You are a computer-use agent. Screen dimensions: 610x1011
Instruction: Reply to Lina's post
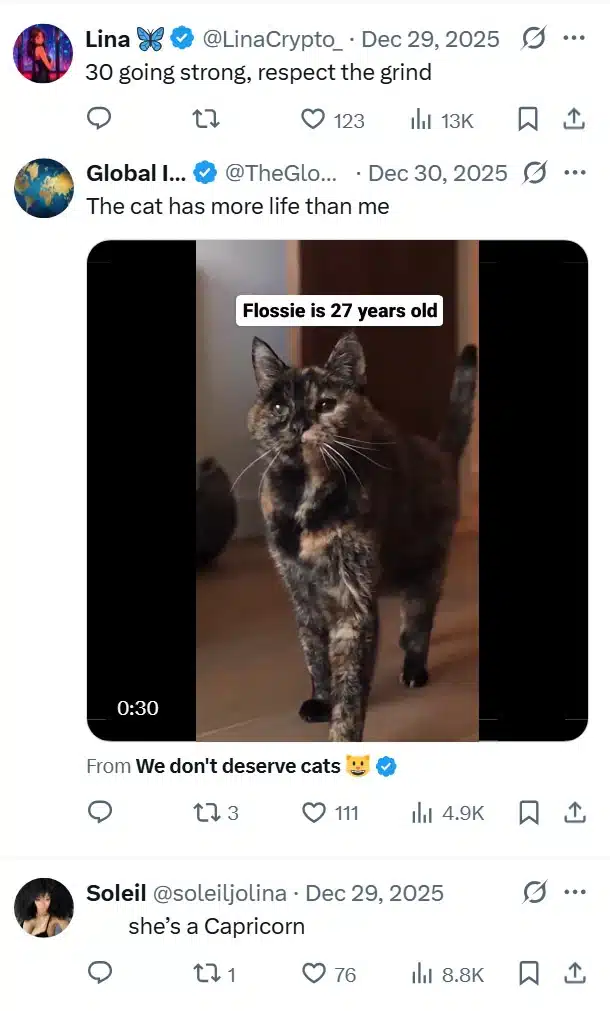click(100, 120)
